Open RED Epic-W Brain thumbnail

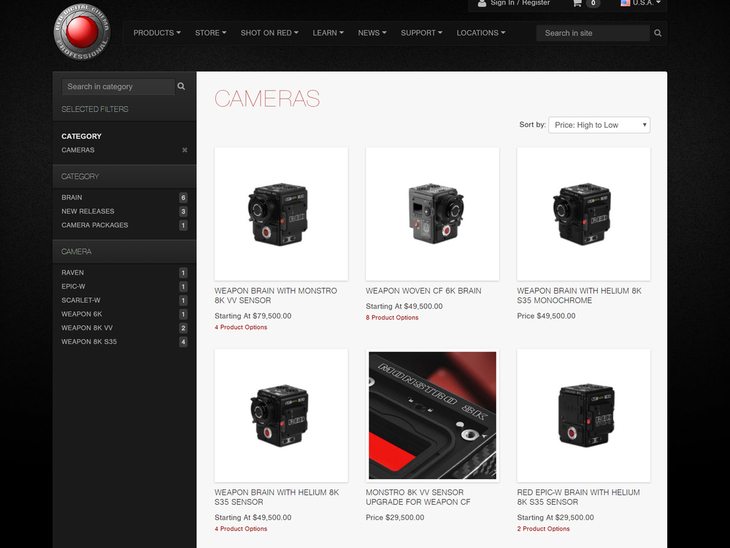pos(584,416)
